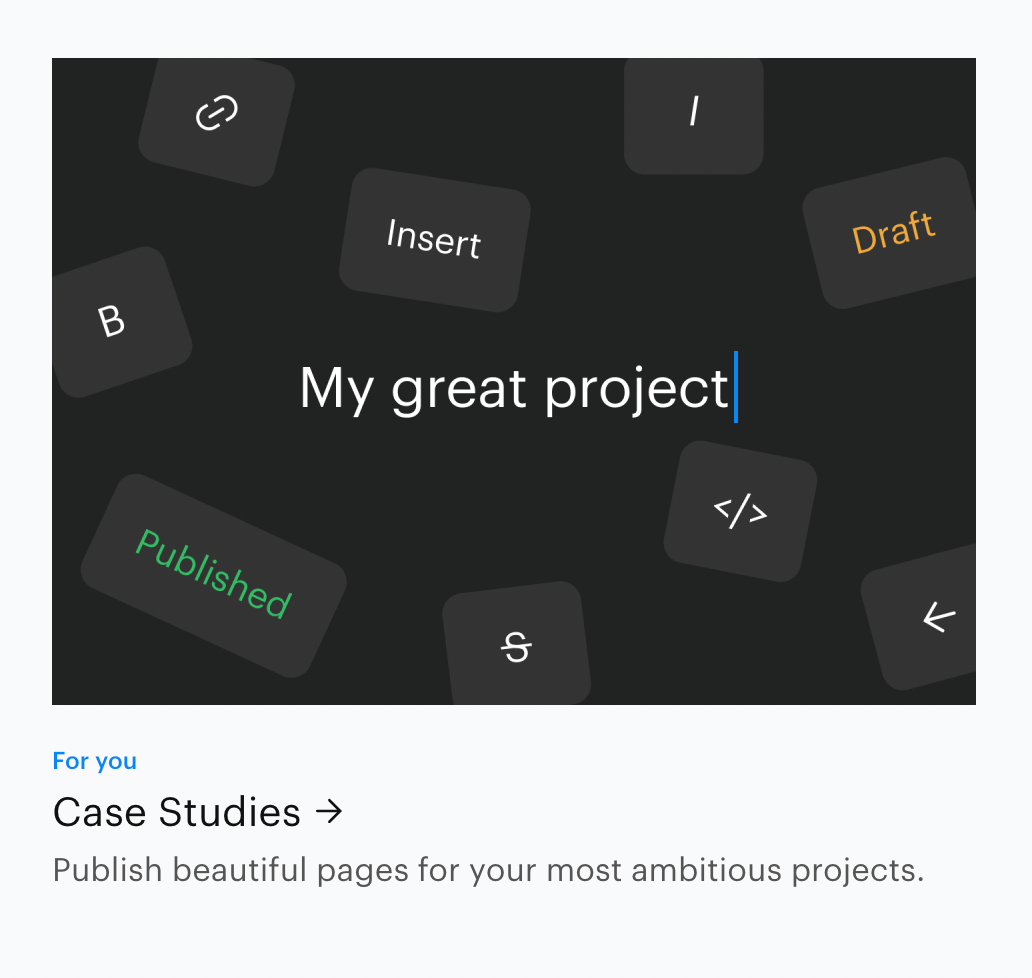Click the italic I key tile

693,111
